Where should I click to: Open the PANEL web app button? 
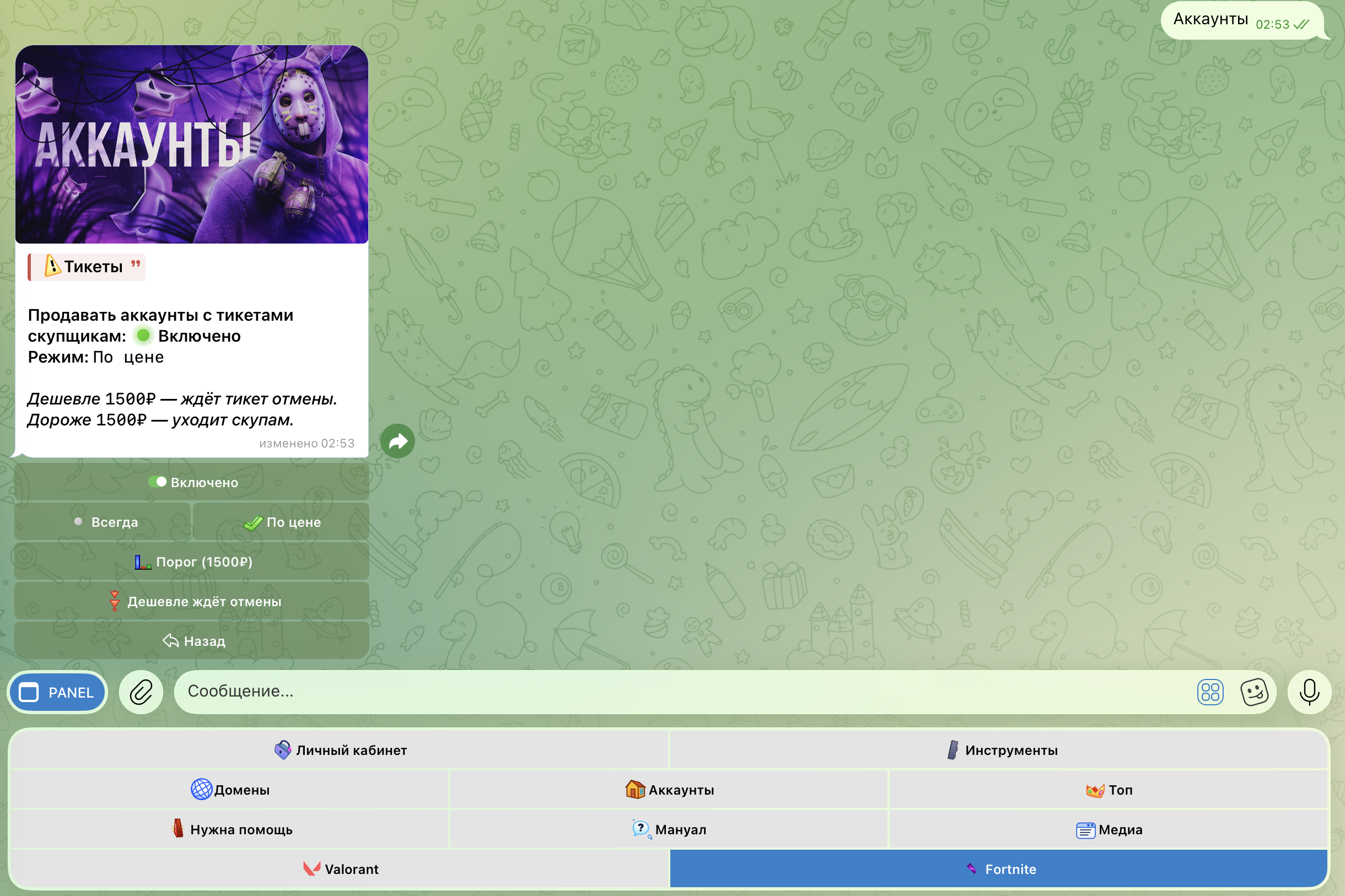[x=57, y=692]
